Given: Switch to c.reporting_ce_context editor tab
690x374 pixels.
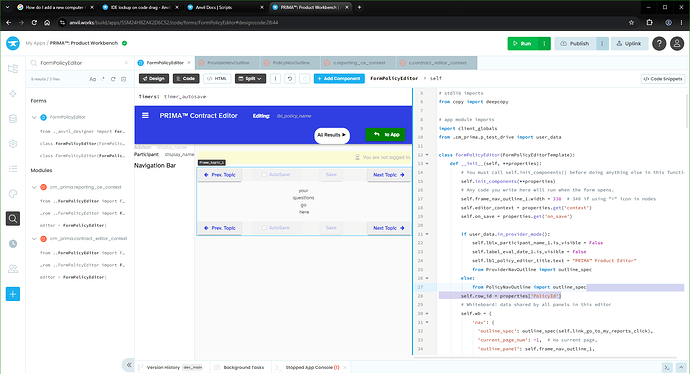Looking at the screenshot, I should tap(359, 63).
